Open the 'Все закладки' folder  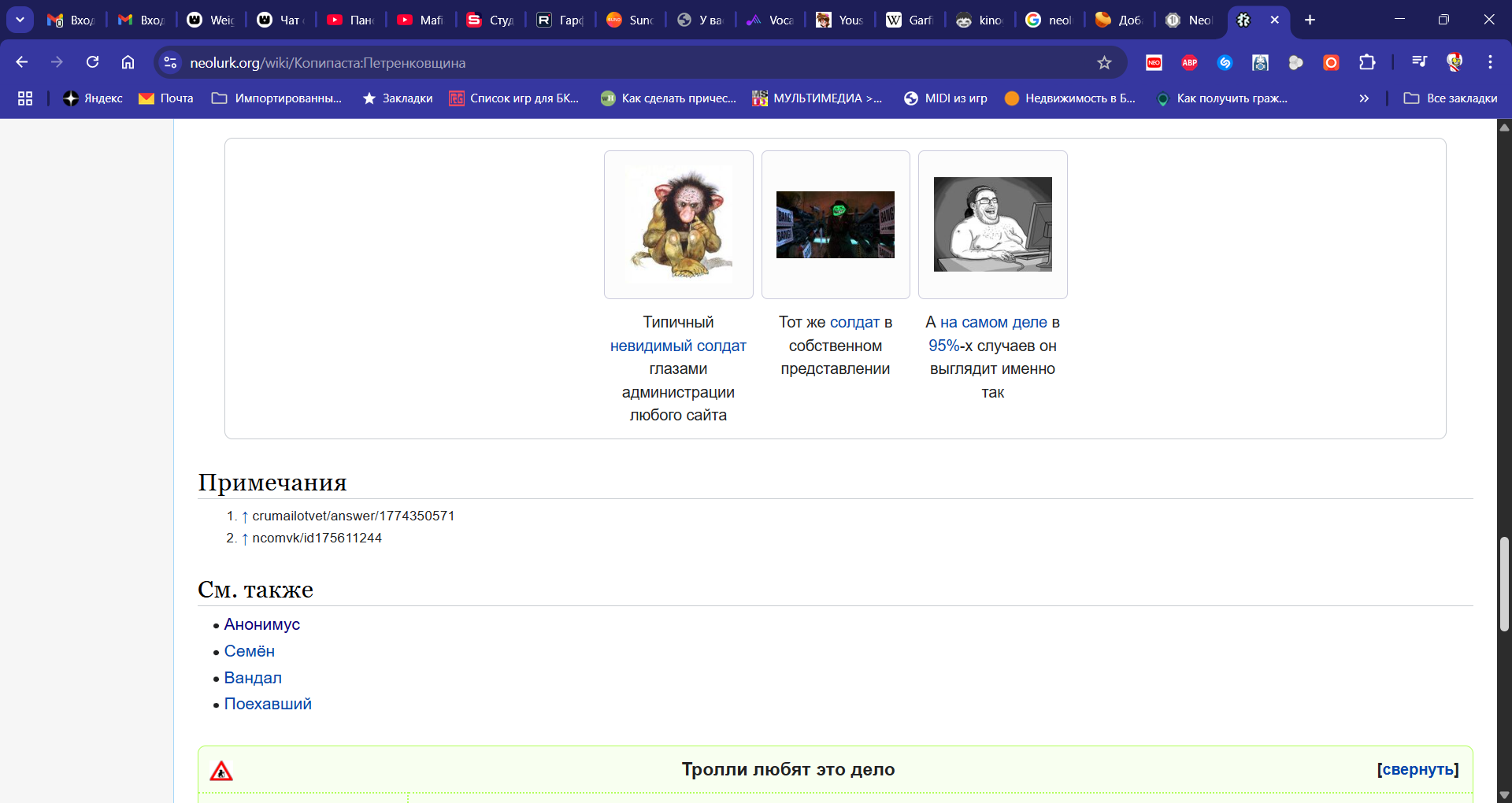(x=1451, y=98)
